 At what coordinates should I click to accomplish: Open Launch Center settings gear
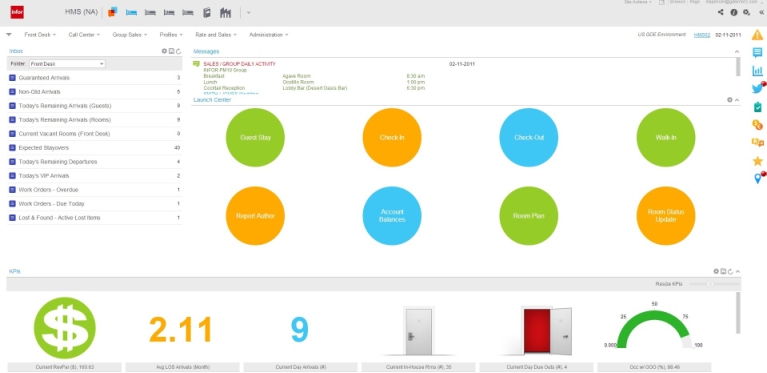click(730, 100)
